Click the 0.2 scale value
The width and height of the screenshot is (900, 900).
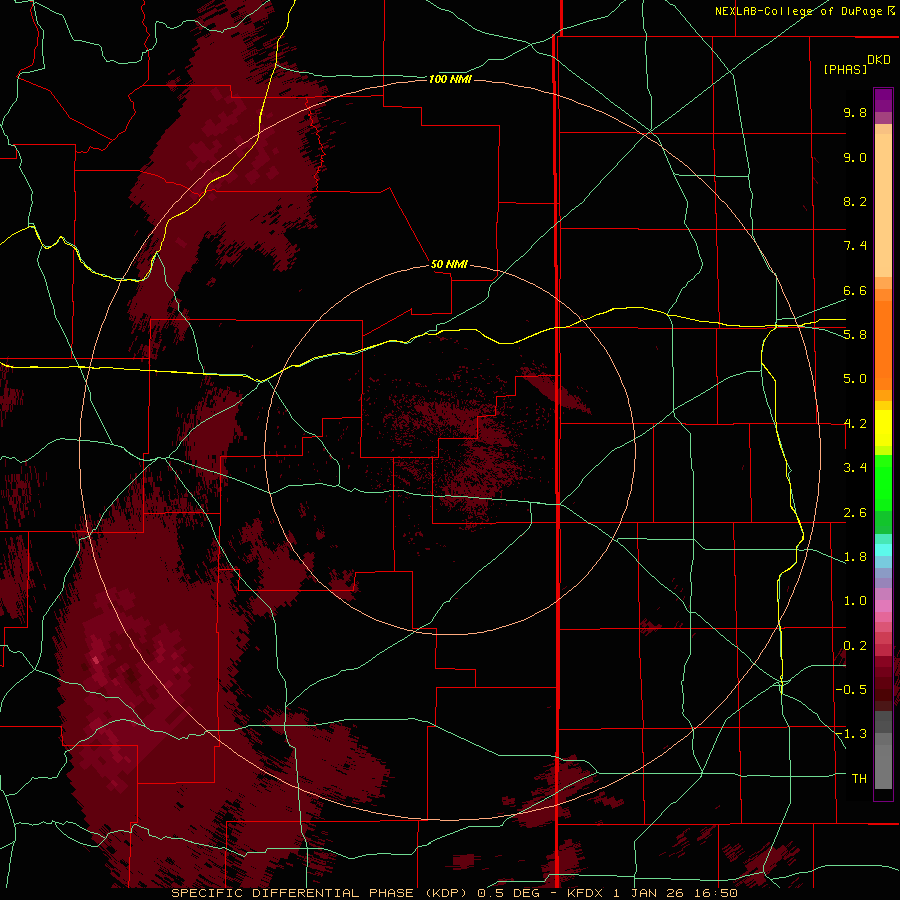(x=855, y=646)
